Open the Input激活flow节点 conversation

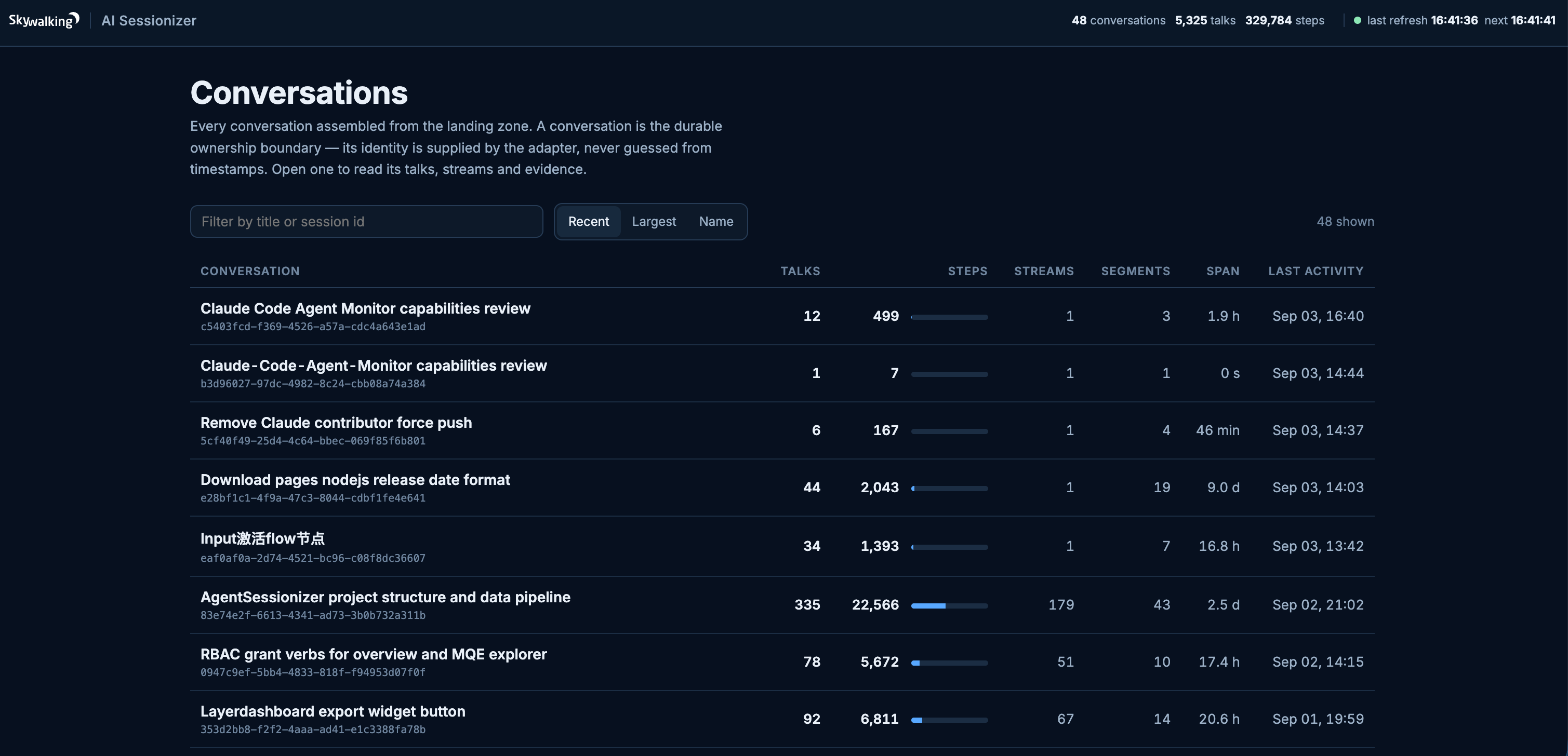point(262,538)
